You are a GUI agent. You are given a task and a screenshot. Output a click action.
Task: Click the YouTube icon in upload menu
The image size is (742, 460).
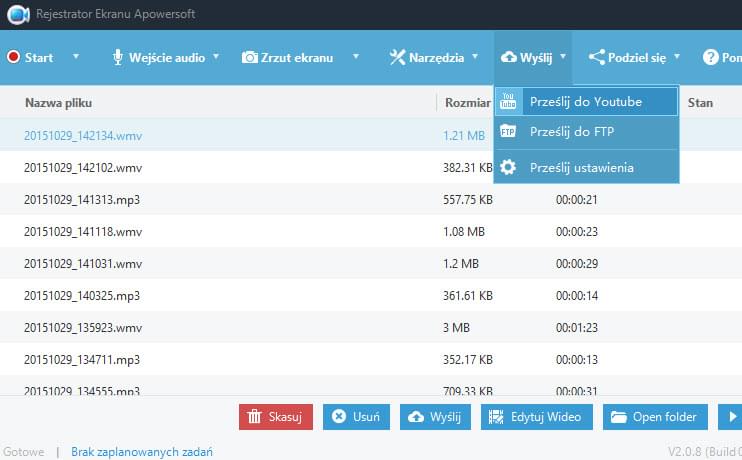508,101
